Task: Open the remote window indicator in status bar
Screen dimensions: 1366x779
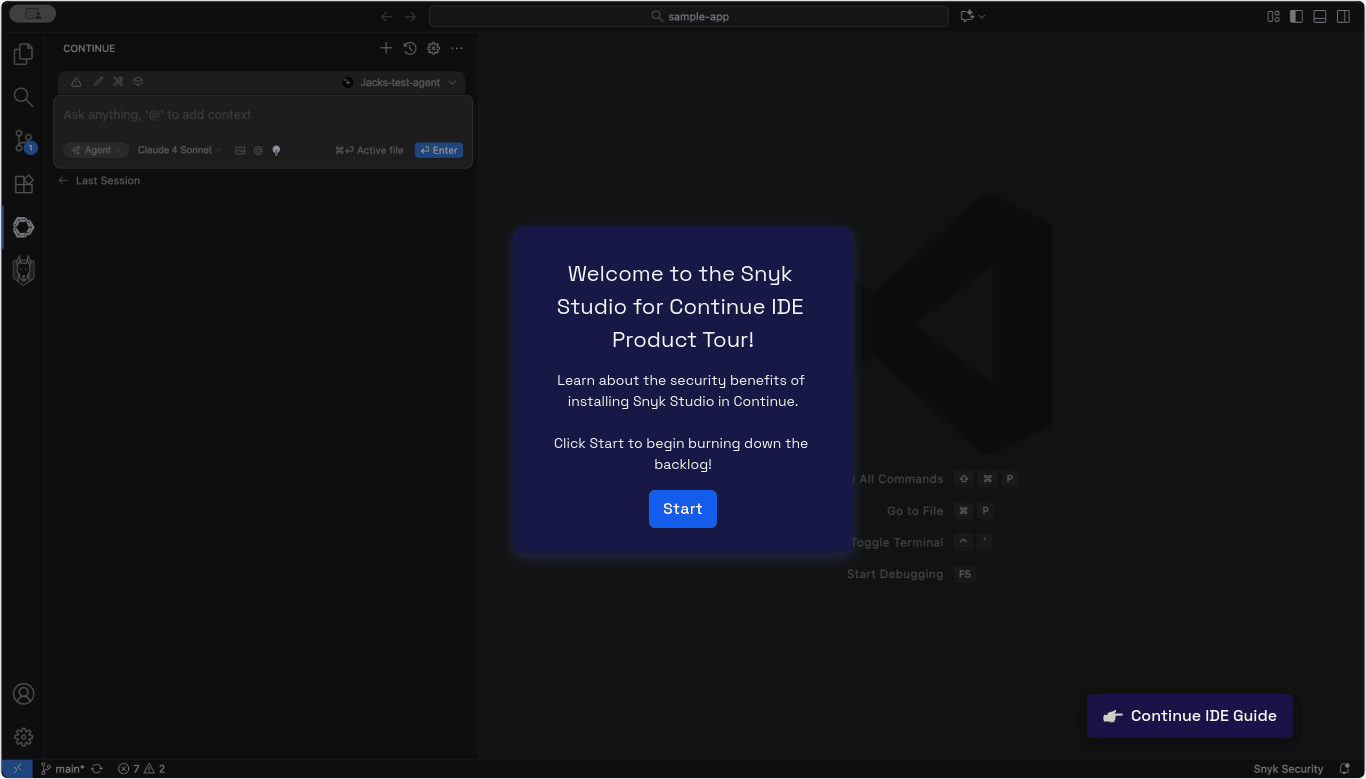Action: (x=17, y=769)
